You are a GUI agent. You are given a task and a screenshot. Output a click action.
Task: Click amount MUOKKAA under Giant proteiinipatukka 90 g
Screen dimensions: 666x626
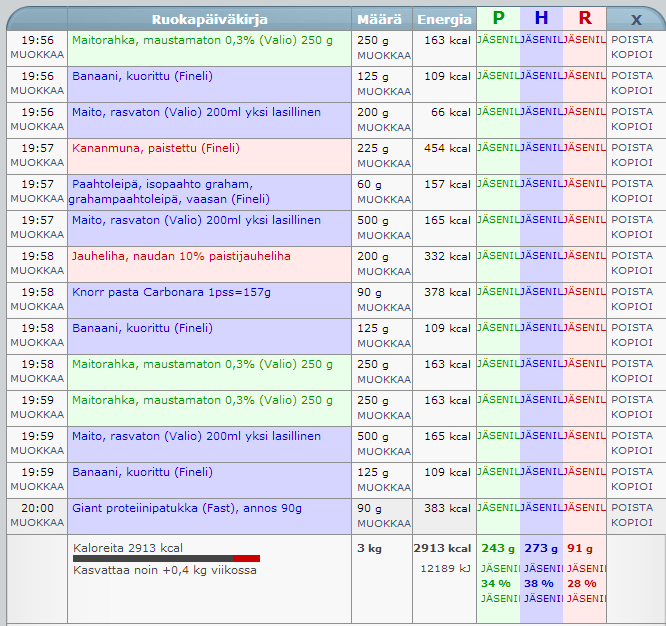click(x=384, y=523)
